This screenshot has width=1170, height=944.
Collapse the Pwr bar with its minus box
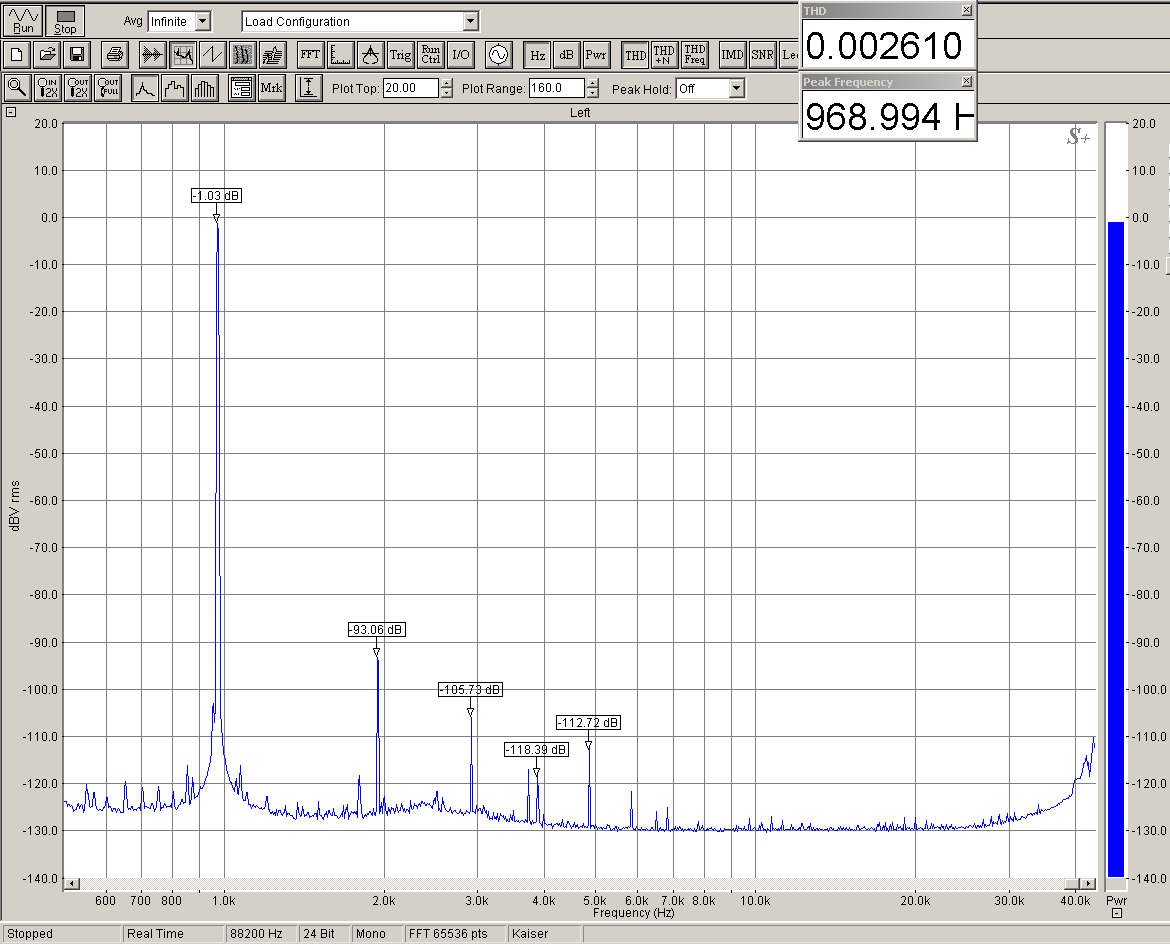pos(1117,913)
